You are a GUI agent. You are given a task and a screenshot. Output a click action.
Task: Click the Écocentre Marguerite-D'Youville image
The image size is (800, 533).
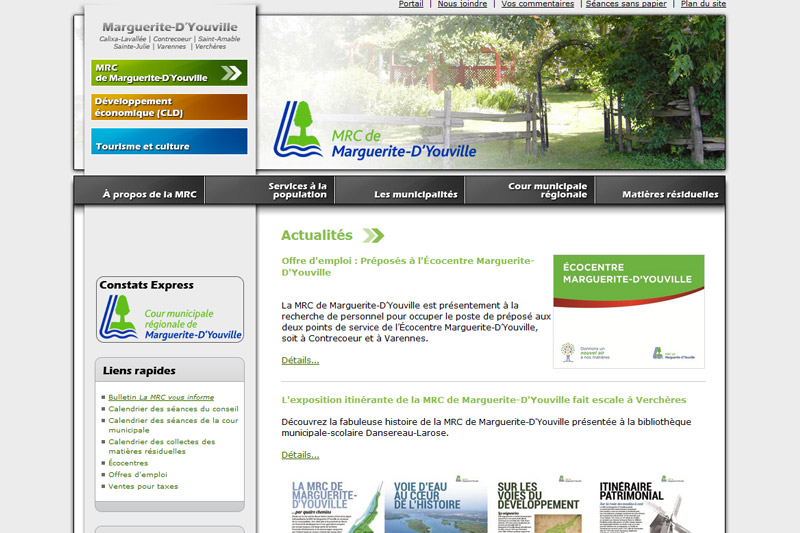(629, 312)
